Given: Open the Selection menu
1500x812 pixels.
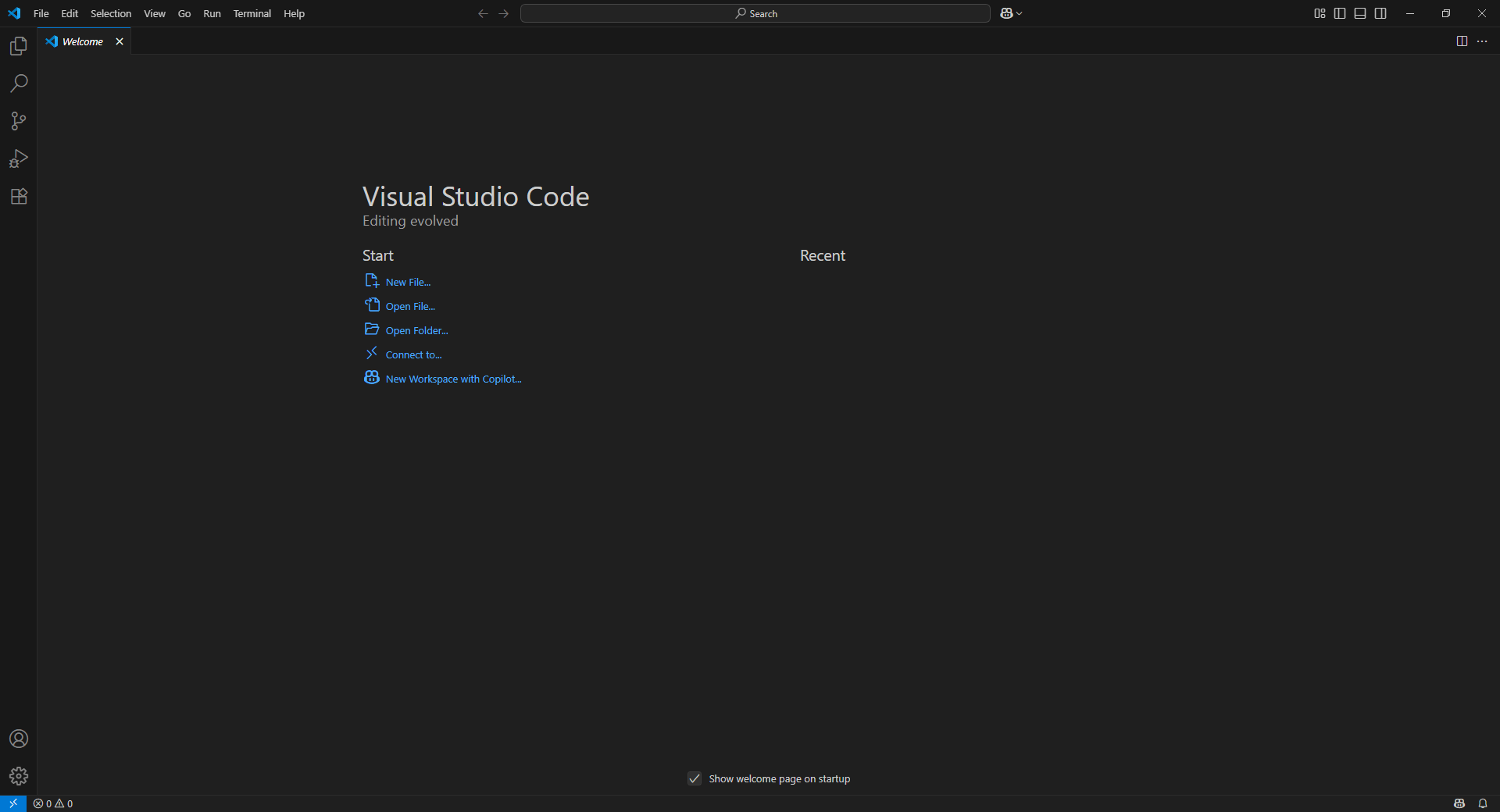Looking at the screenshot, I should pos(111,13).
